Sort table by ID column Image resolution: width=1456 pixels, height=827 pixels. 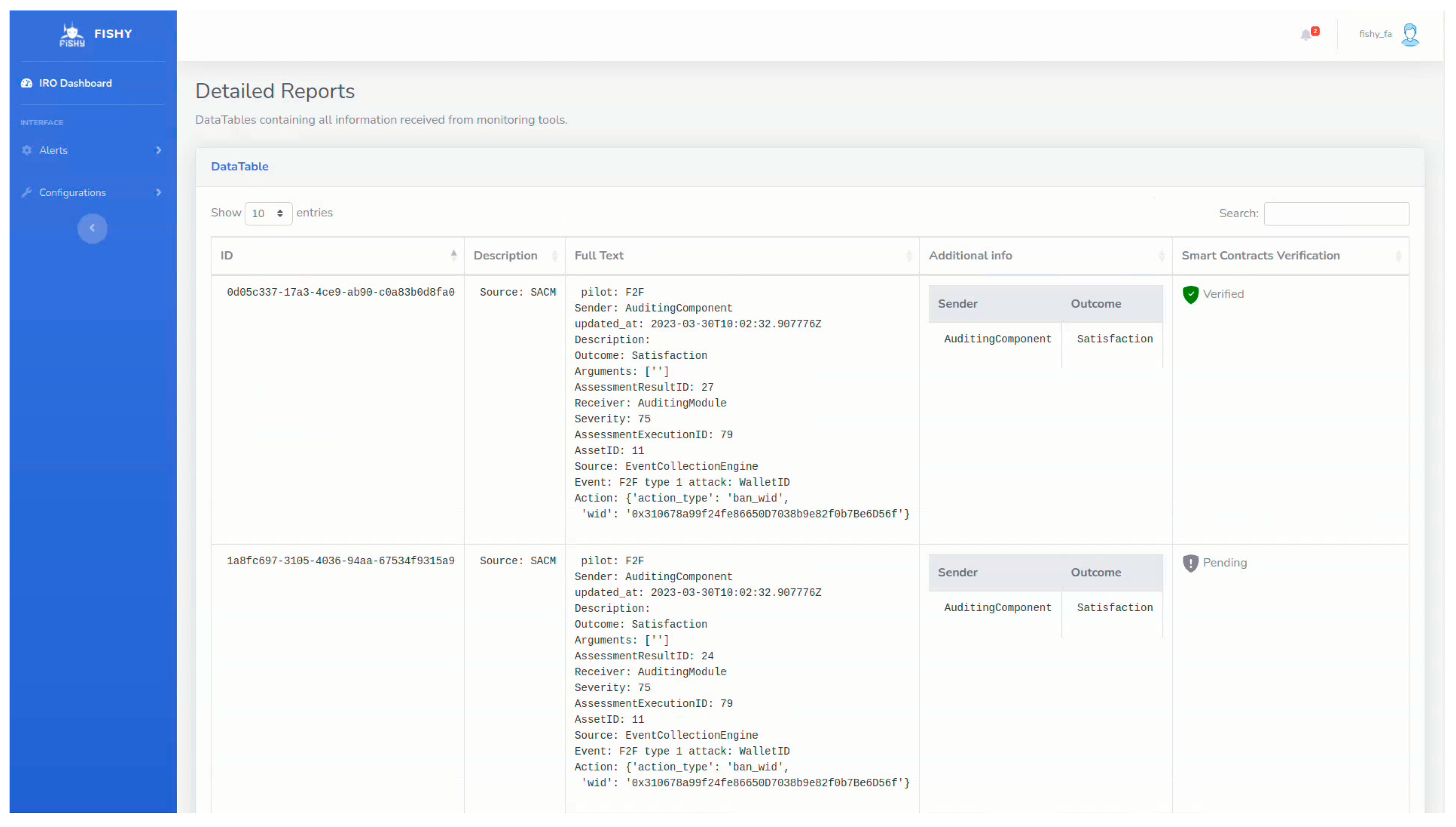pos(337,255)
